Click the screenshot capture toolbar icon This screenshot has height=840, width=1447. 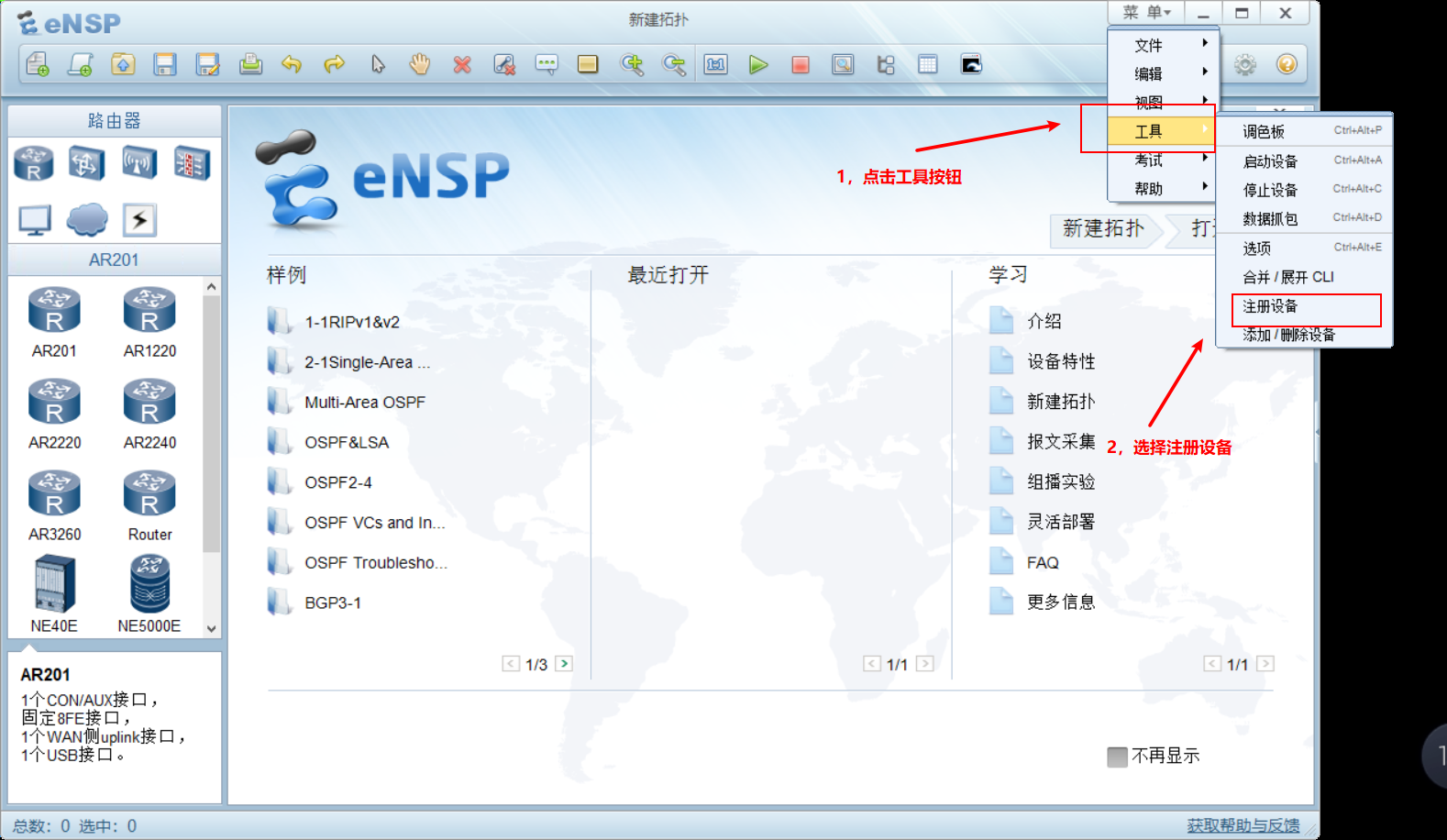971,64
